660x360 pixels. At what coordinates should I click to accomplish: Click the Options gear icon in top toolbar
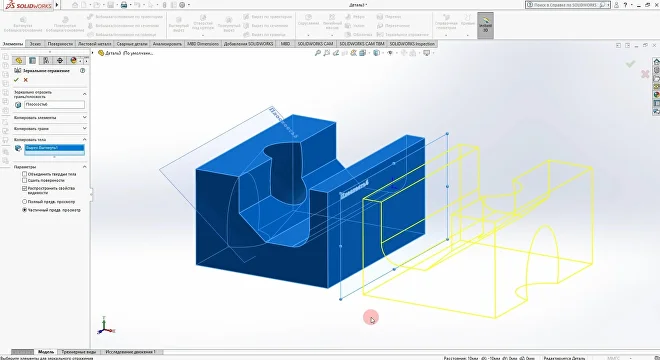(182, 5)
